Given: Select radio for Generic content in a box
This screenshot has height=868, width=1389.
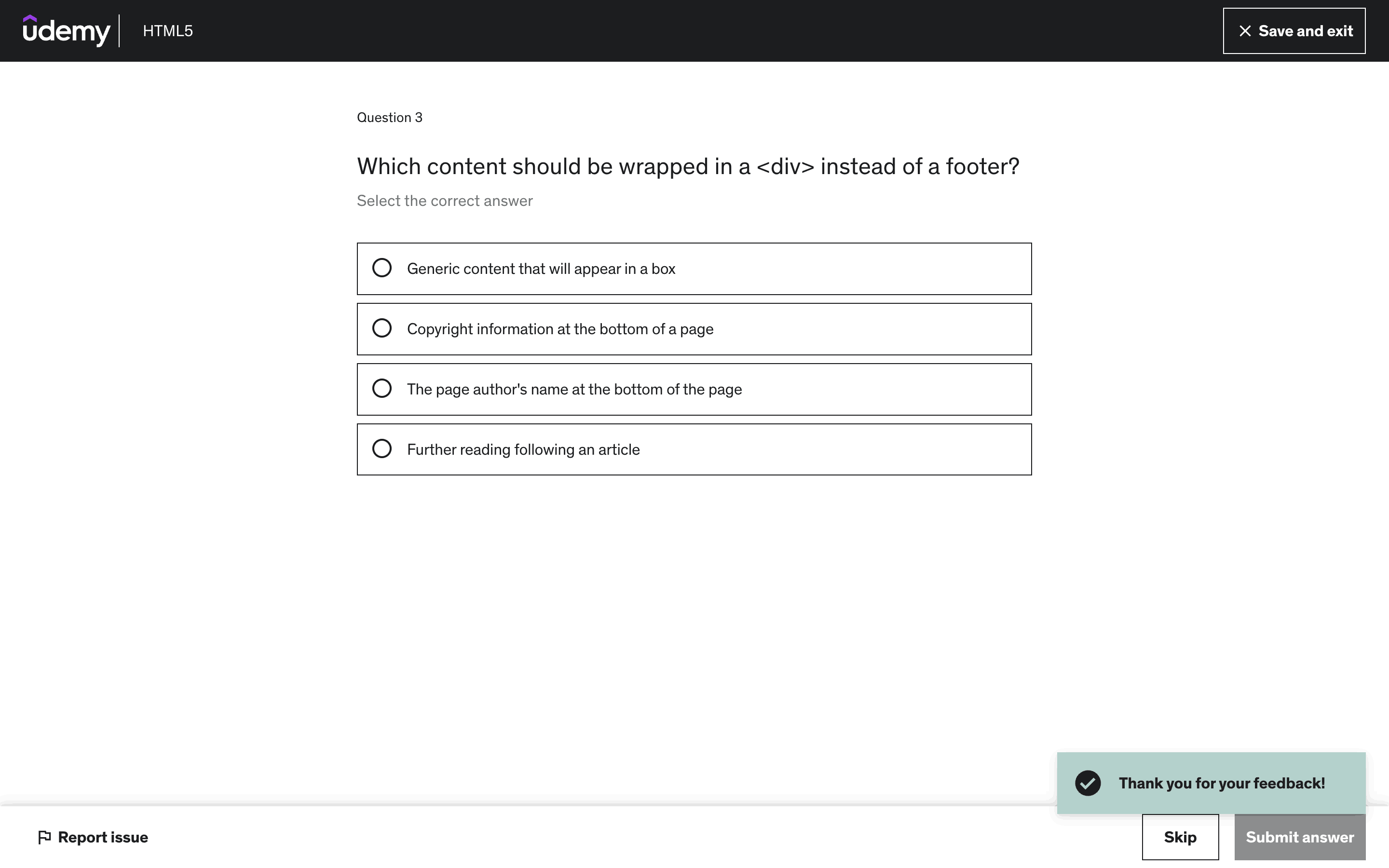Looking at the screenshot, I should 381,268.
